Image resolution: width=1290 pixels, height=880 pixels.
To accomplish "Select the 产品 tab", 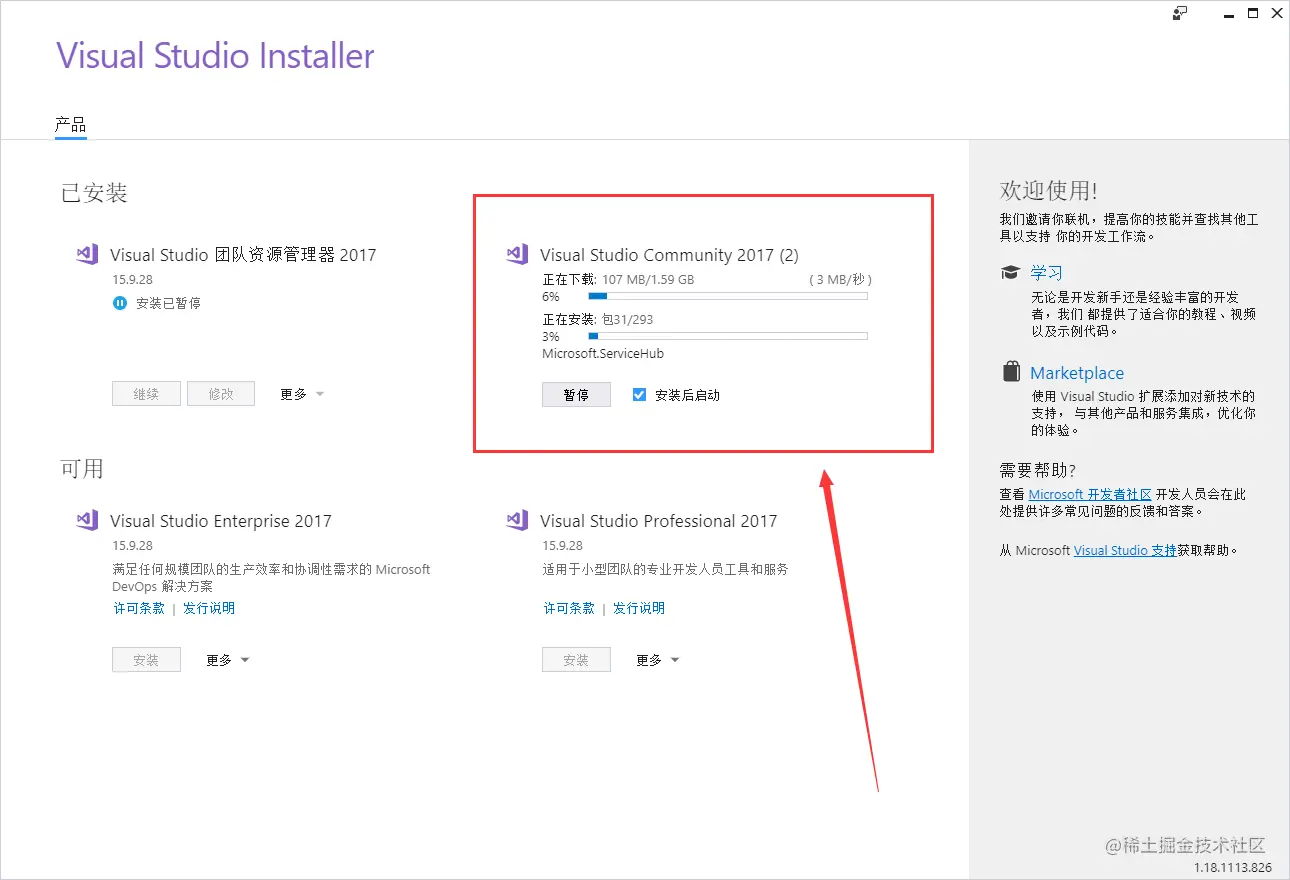I will pyautogui.click(x=70, y=124).
